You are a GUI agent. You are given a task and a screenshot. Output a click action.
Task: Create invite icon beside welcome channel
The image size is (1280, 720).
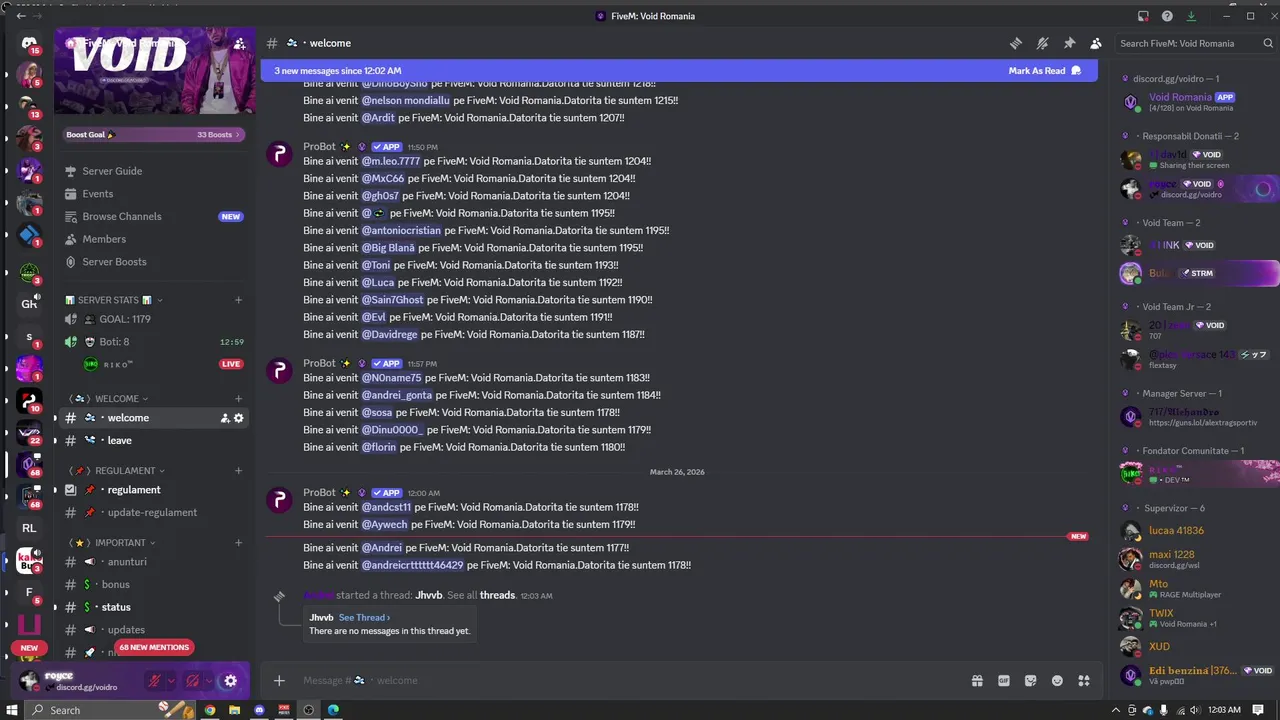pos(224,418)
